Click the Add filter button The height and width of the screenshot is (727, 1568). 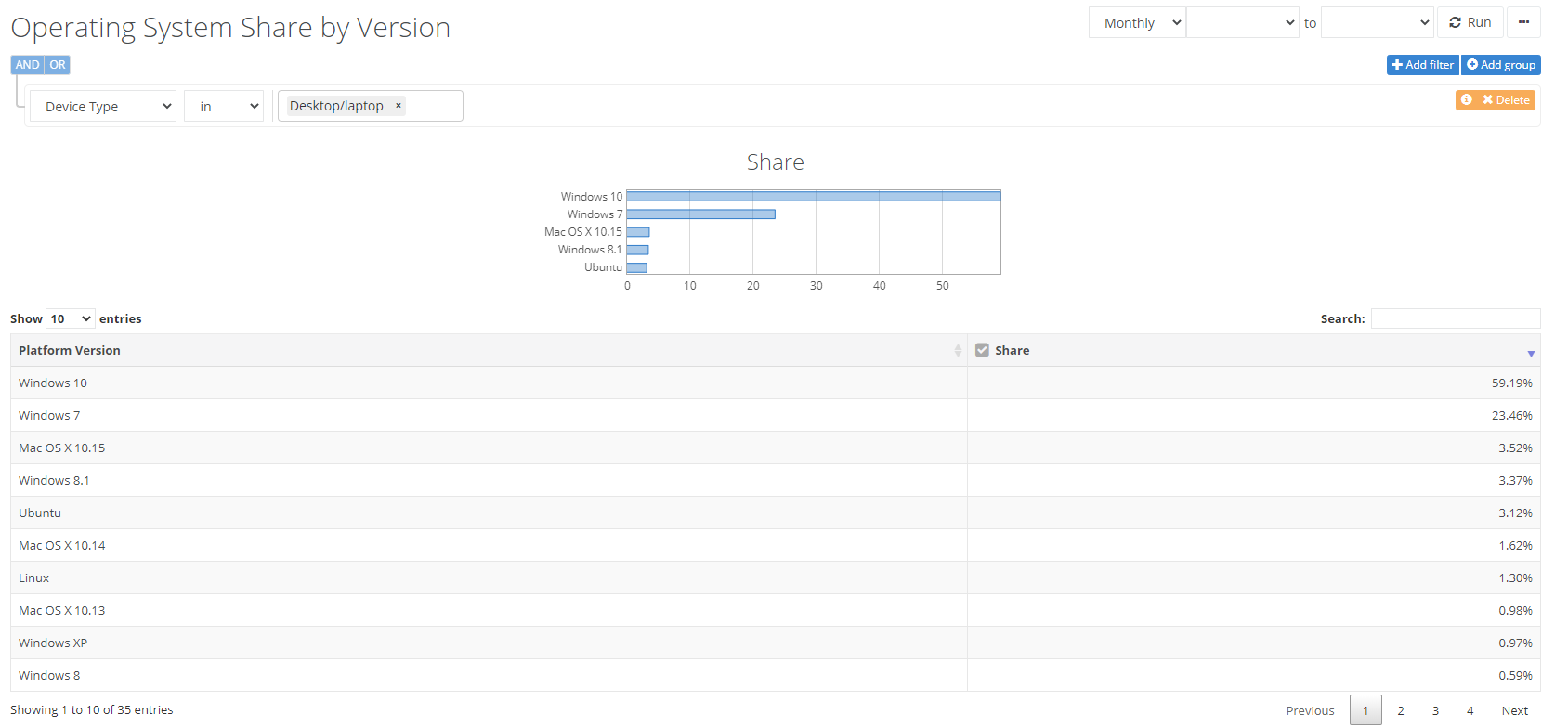pyautogui.click(x=1423, y=65)
